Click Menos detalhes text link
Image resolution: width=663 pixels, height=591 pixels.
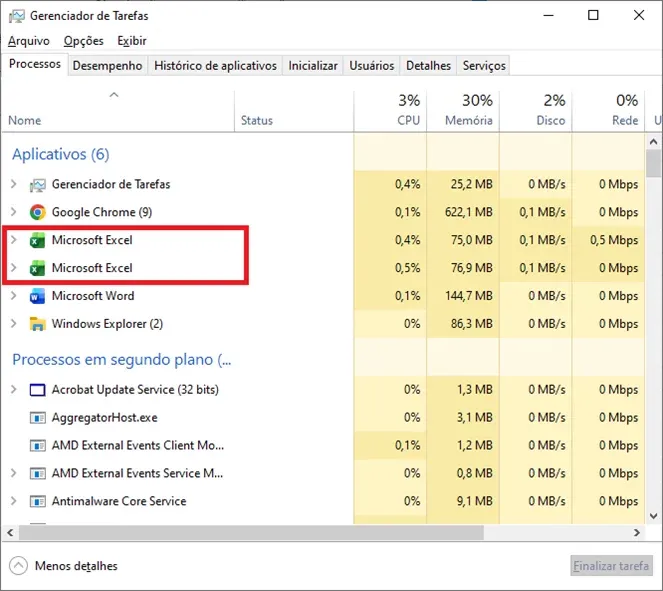pyautogui.click(x=76, y=566)
